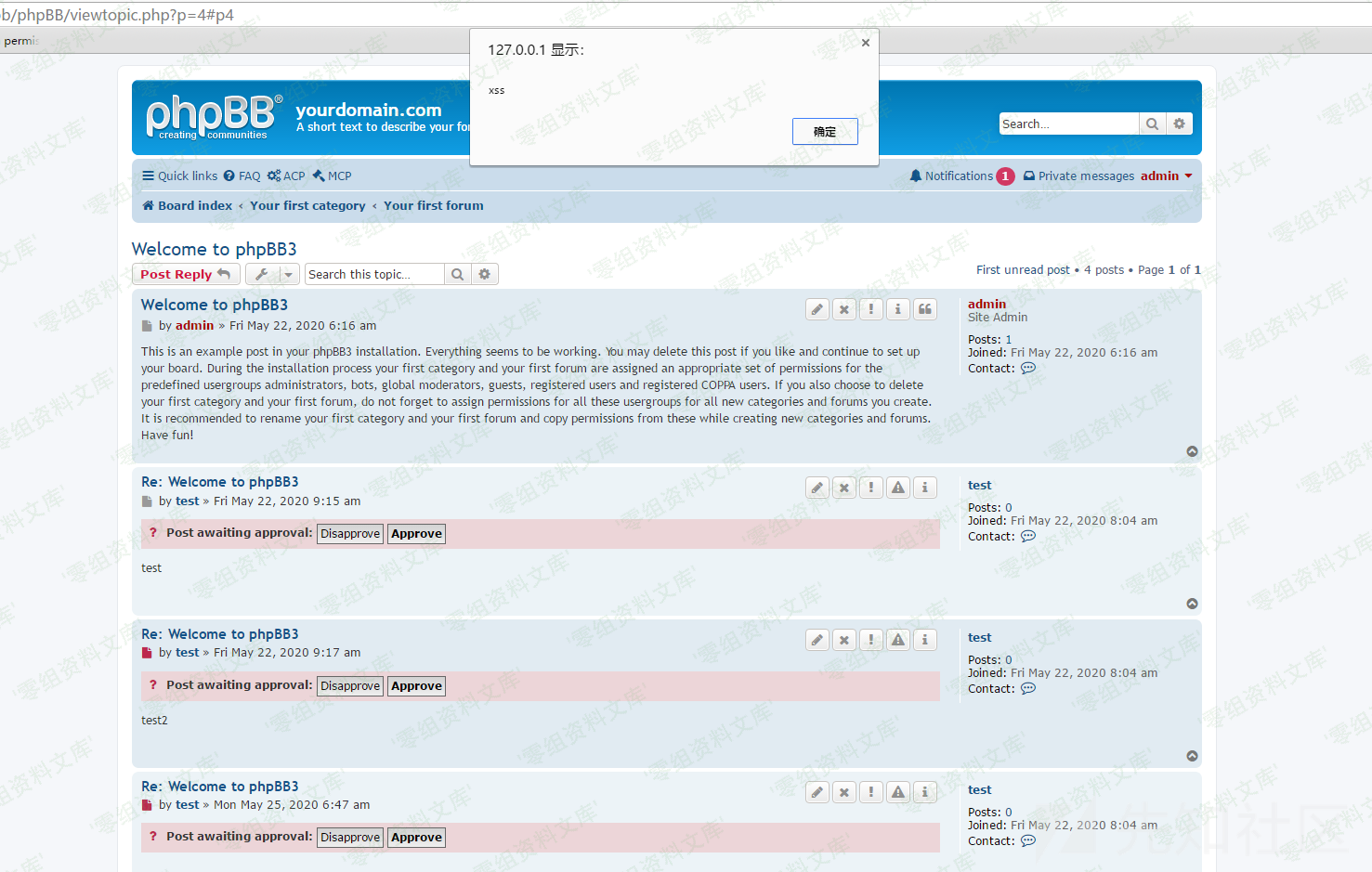Viewport: 1372px width, 872px height.
Task: Expand the Quick links menu
Action: pyautogui.click(x=180, y=176)
